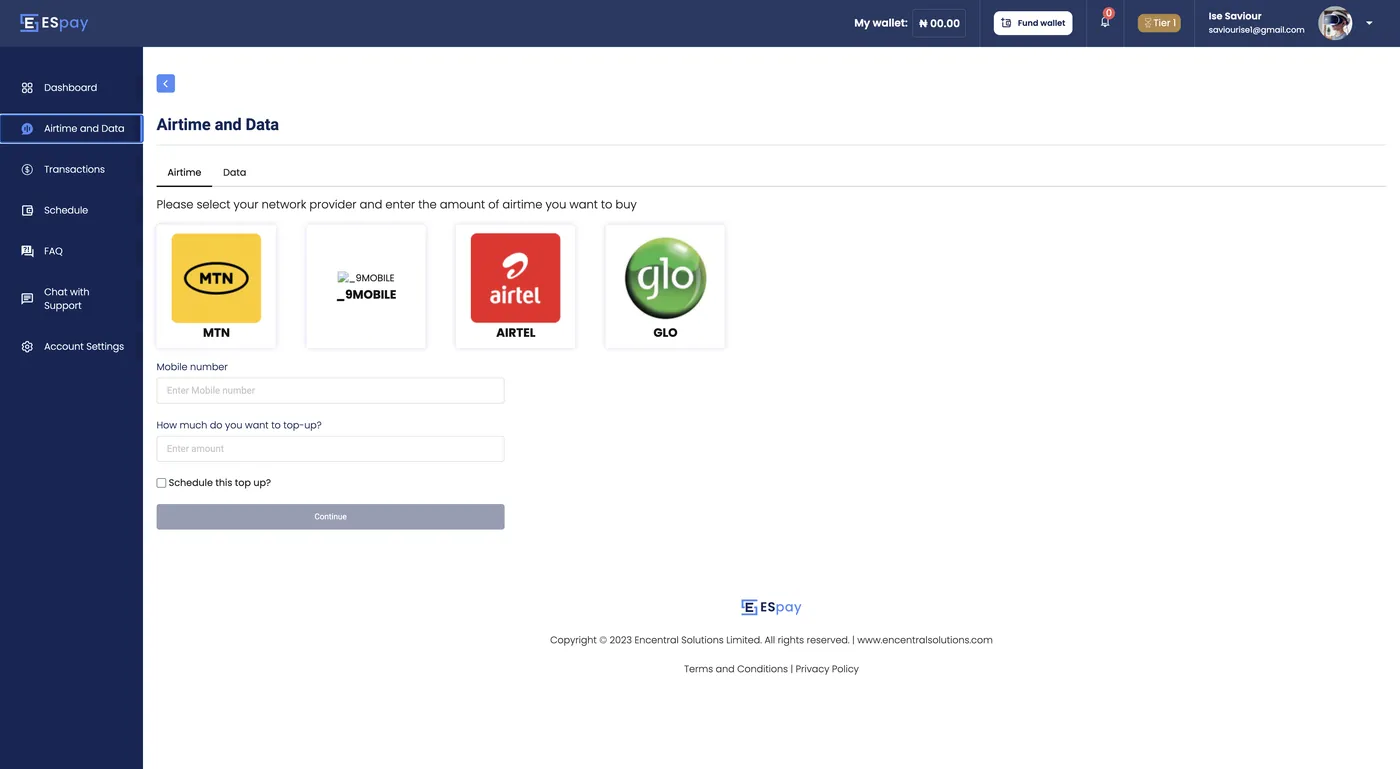
Task: Click the wallet balance ₦ 00.00
Action: [x=939, y=23]
